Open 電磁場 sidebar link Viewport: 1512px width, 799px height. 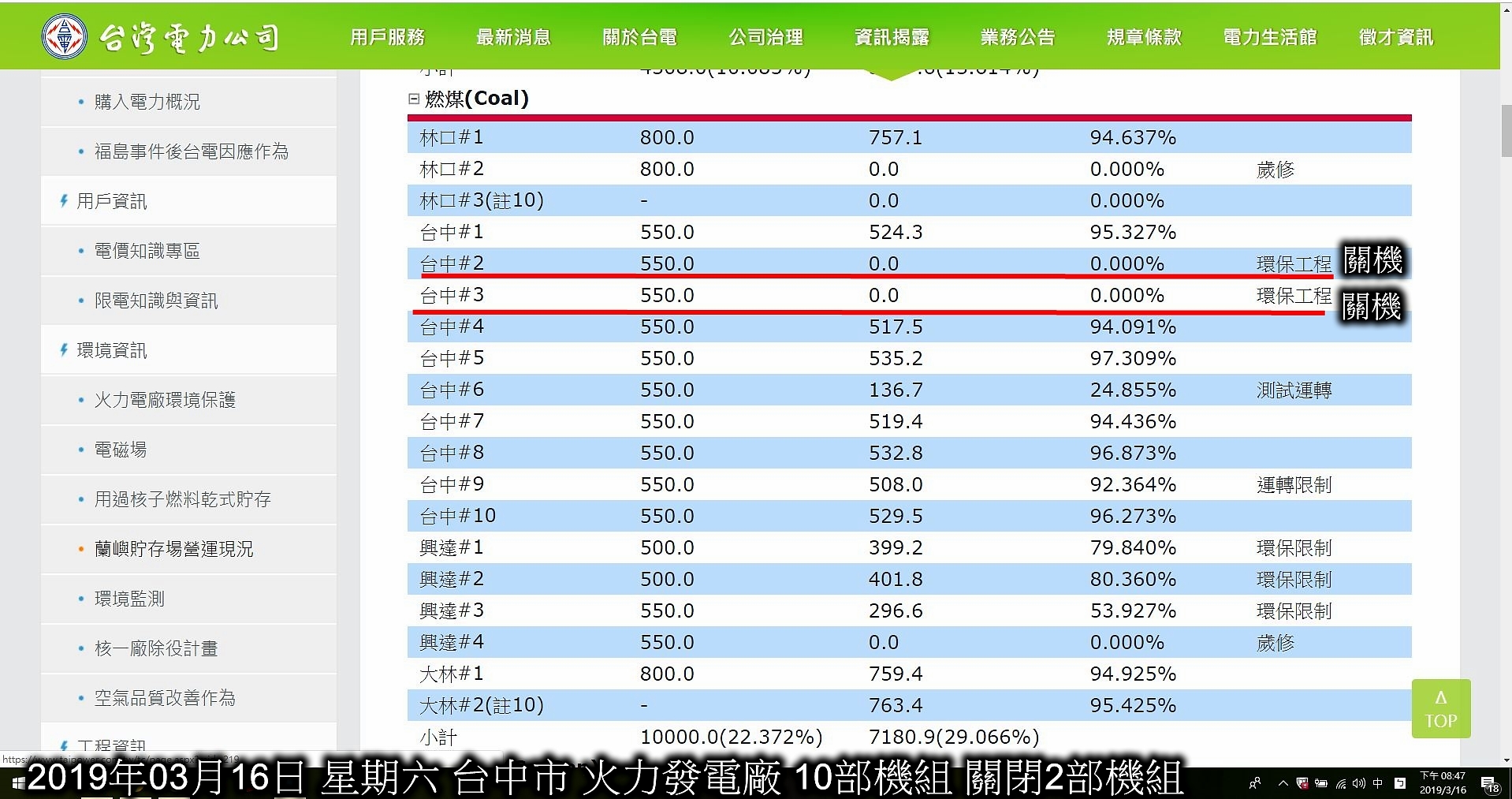pyautogui.click(x=121, y=450)
